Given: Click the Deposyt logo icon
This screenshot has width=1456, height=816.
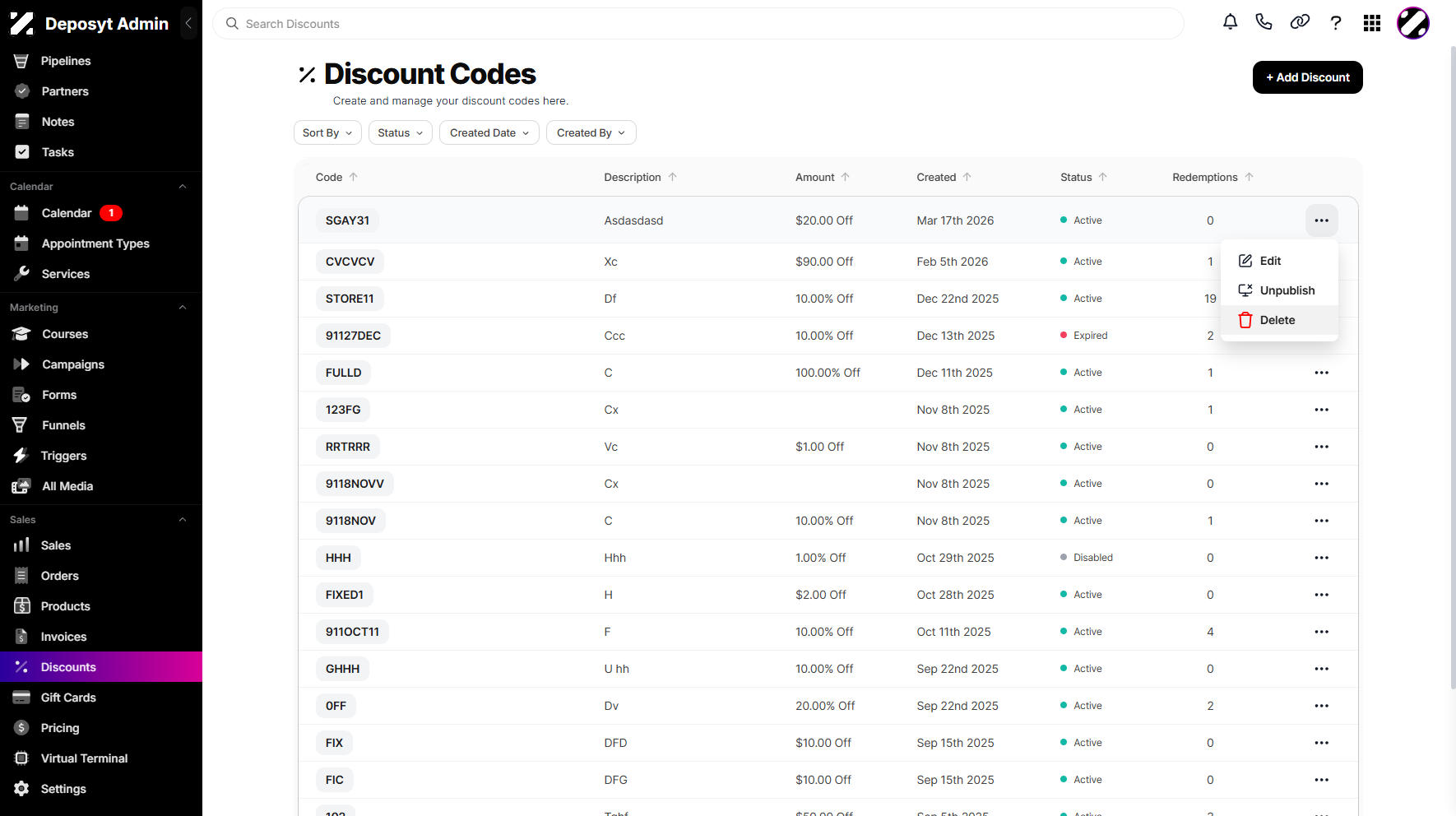Looking at the screenshot, I should point(22,24).
